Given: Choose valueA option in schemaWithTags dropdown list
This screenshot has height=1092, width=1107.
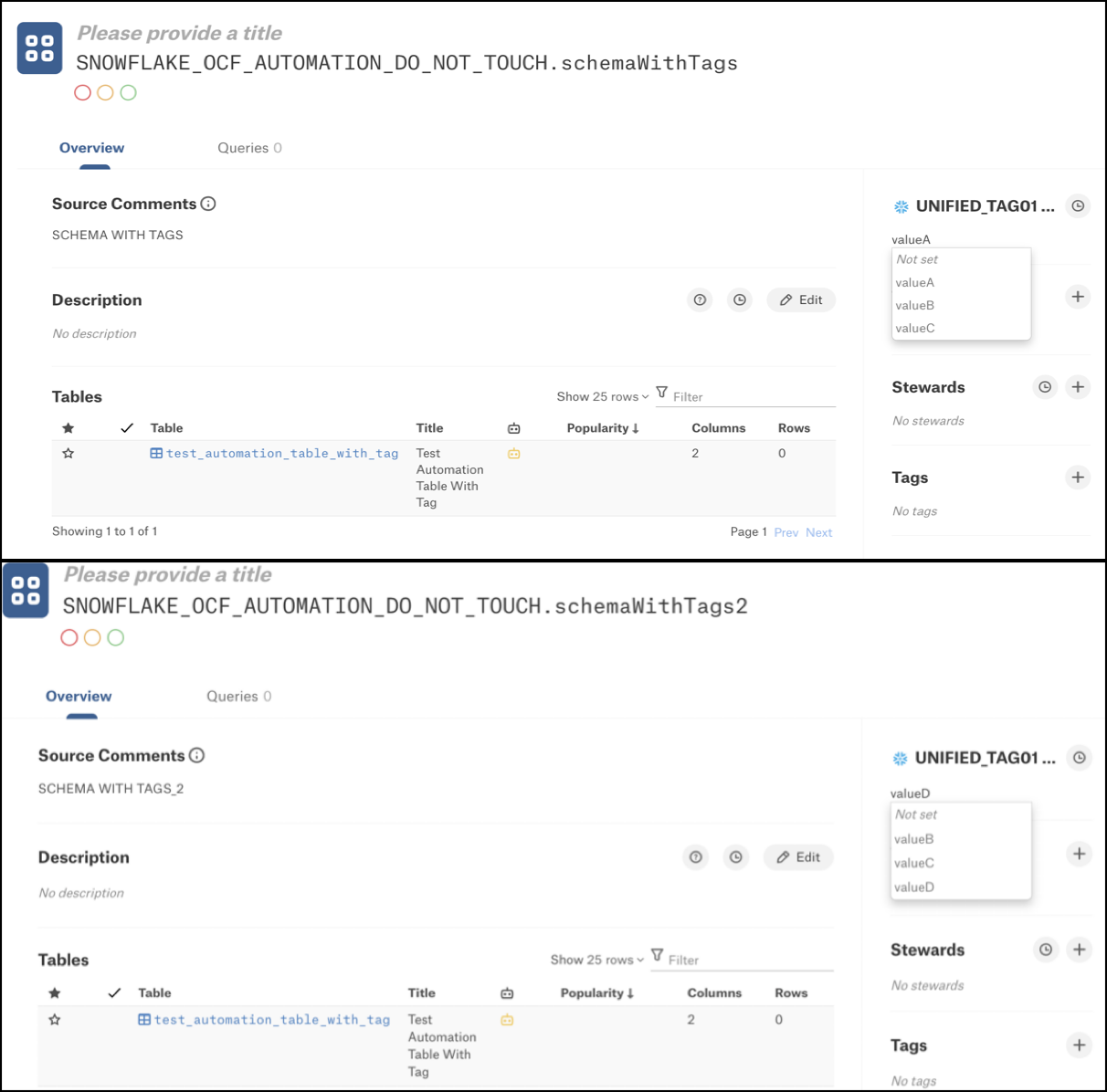Looking at the screenshot, I should click(961, 282).
